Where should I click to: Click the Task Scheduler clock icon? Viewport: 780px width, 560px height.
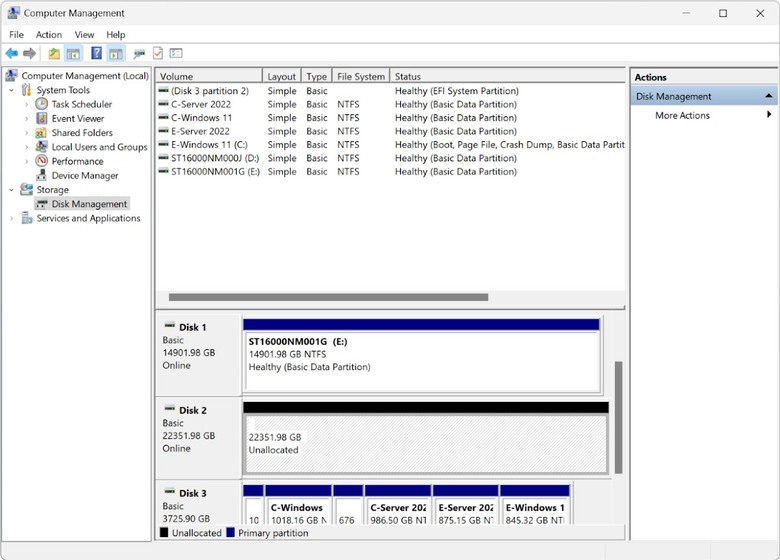[x=42, y=104]
